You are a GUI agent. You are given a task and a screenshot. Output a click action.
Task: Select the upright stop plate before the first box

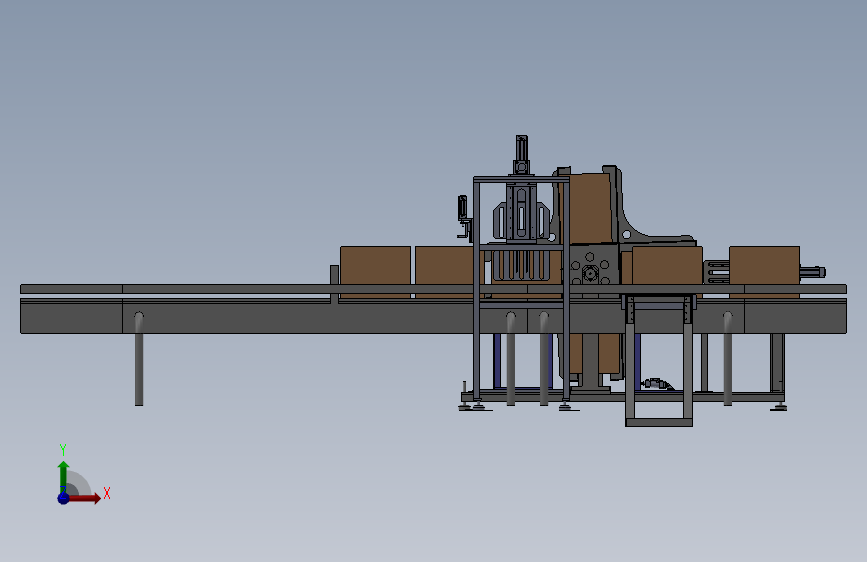point(334,283)
